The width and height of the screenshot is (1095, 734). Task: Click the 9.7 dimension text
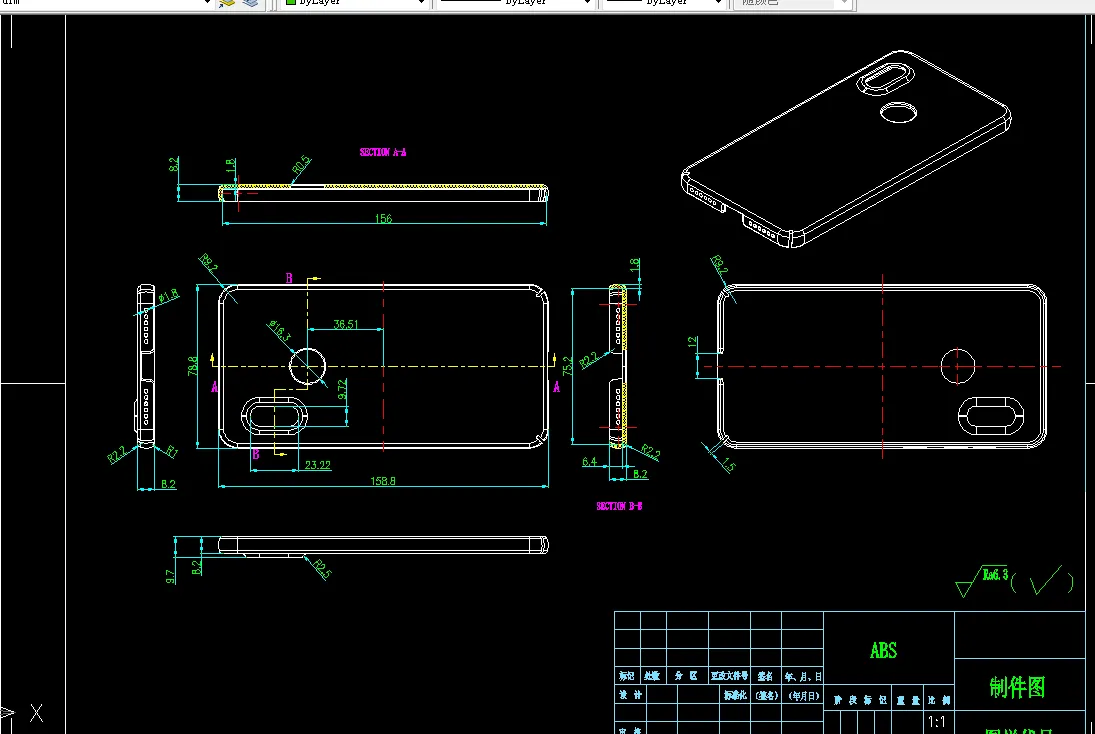(x=170, y=576)
